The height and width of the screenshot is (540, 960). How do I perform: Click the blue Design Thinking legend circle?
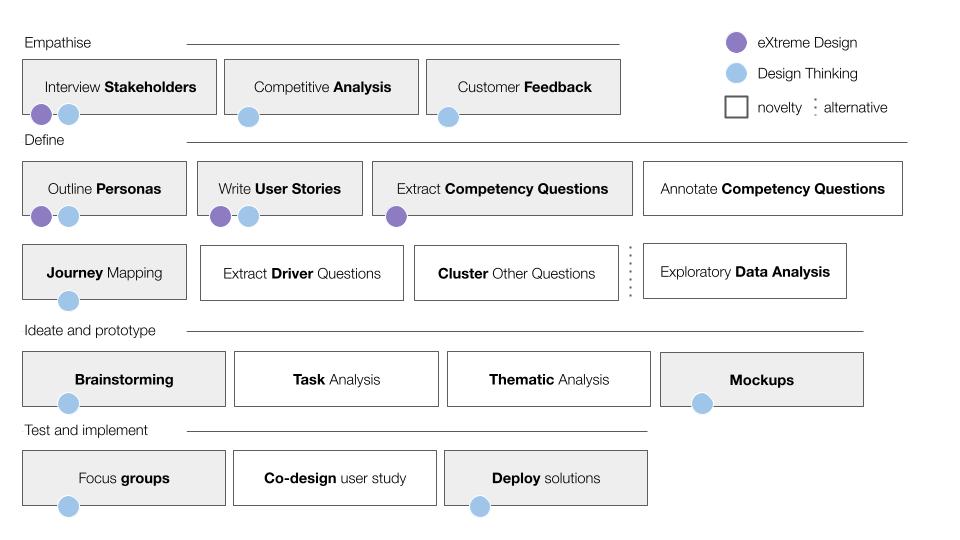736,73
